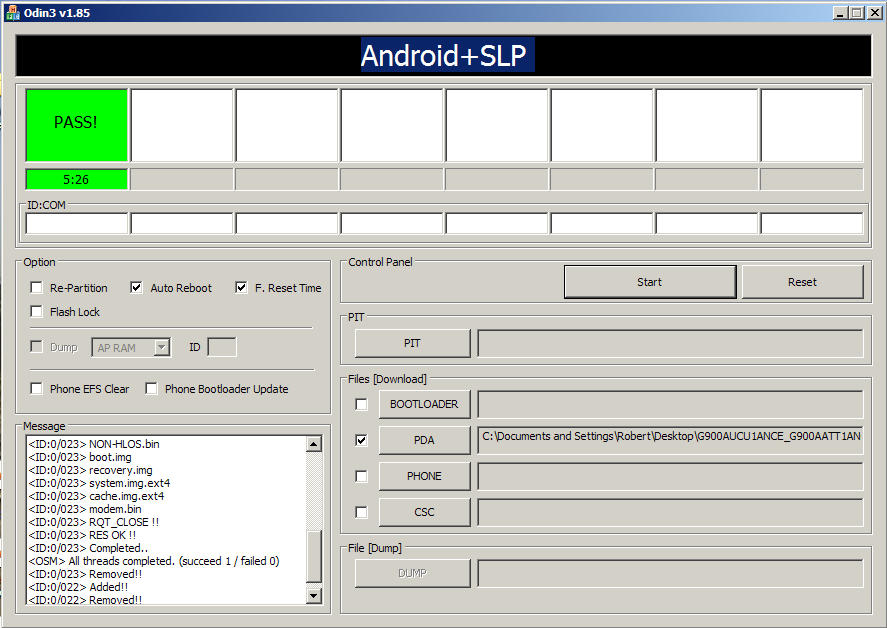Choose a file with PHONE button
The width and height of the screenshot is (887, 628).
pyautogui.click(x=424, y=476)
